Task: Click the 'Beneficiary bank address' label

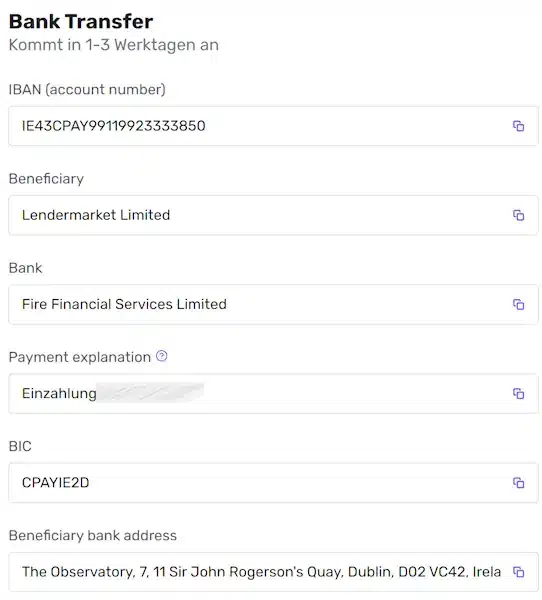Action: 93,535
